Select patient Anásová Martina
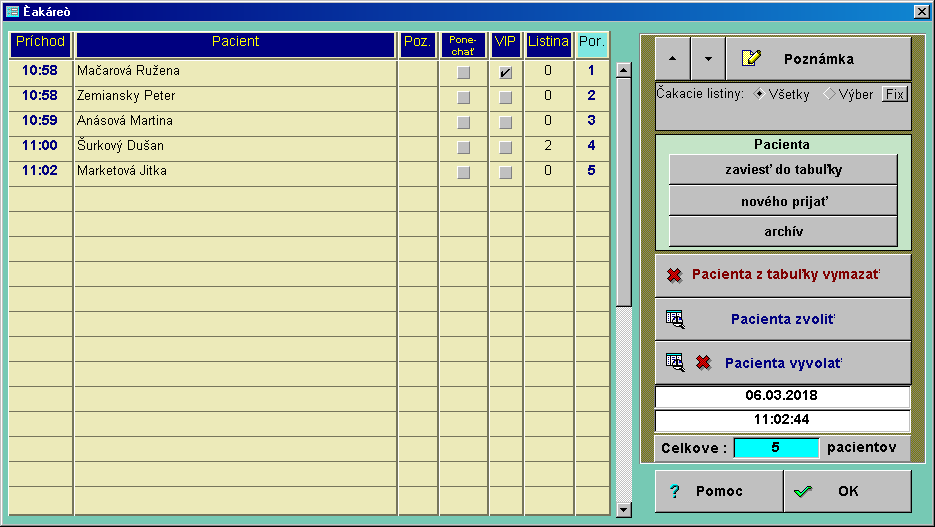The height and width of the screenshot is (527, 935). click(x=236, y=121)
